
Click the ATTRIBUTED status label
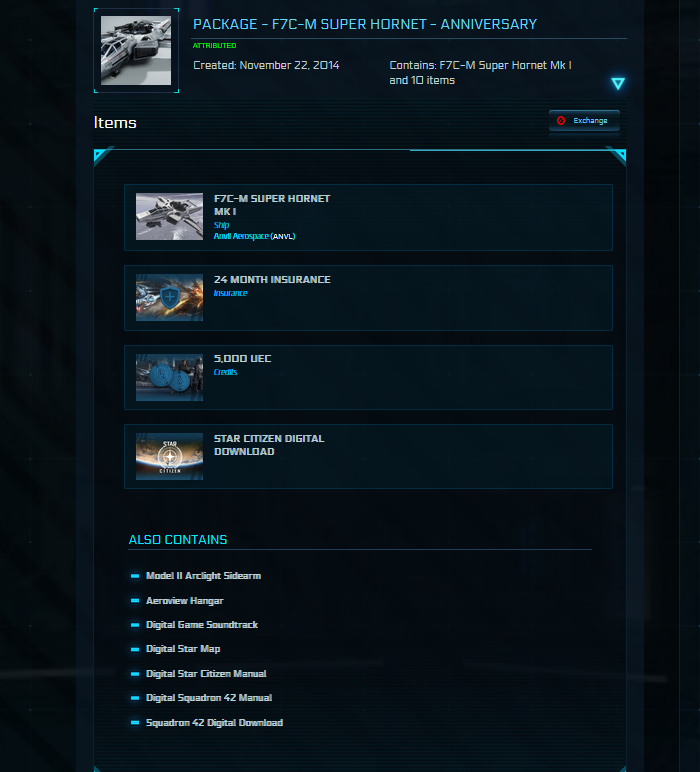[215, 45]
